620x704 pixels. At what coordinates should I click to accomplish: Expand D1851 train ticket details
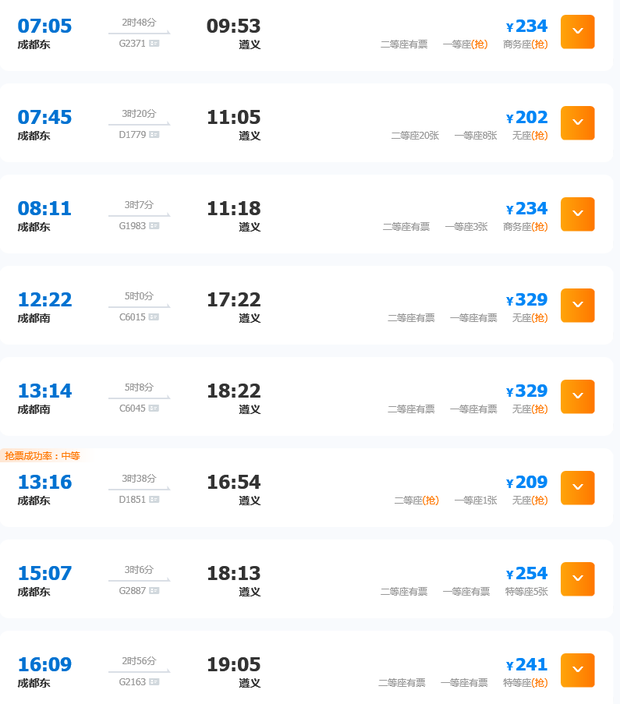(x=577, y=488)
